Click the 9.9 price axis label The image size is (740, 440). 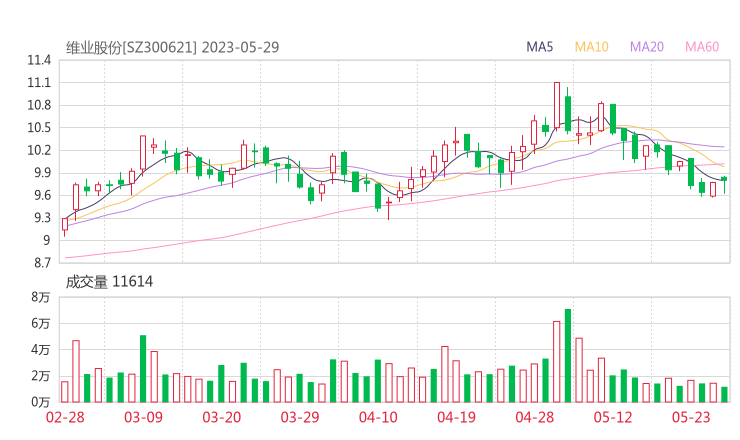coord(42,173)
